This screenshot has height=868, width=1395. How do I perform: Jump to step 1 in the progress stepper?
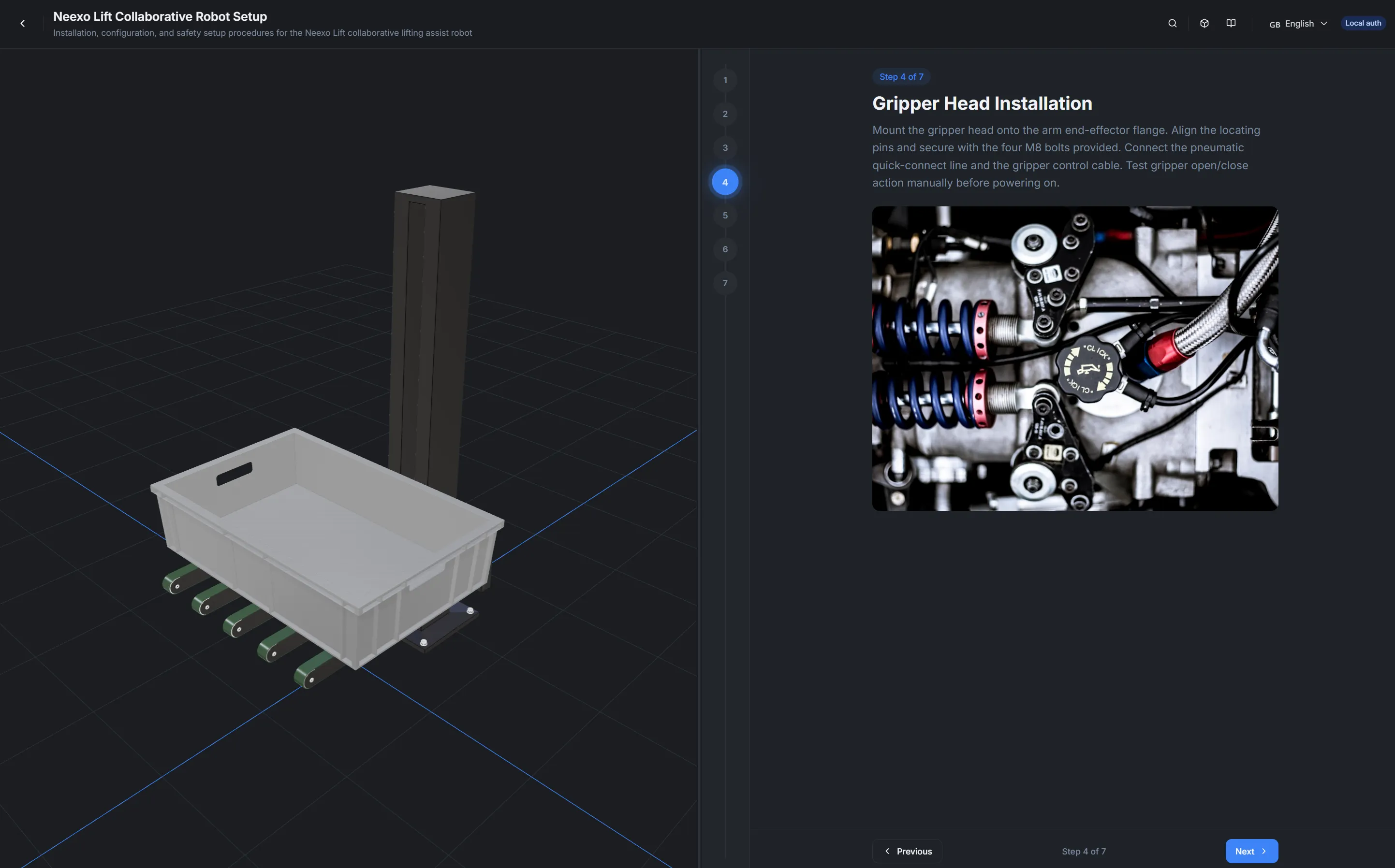725,80
